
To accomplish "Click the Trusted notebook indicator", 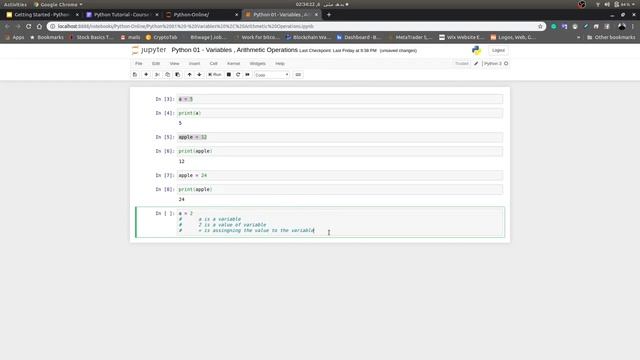I will pos(462,64).
